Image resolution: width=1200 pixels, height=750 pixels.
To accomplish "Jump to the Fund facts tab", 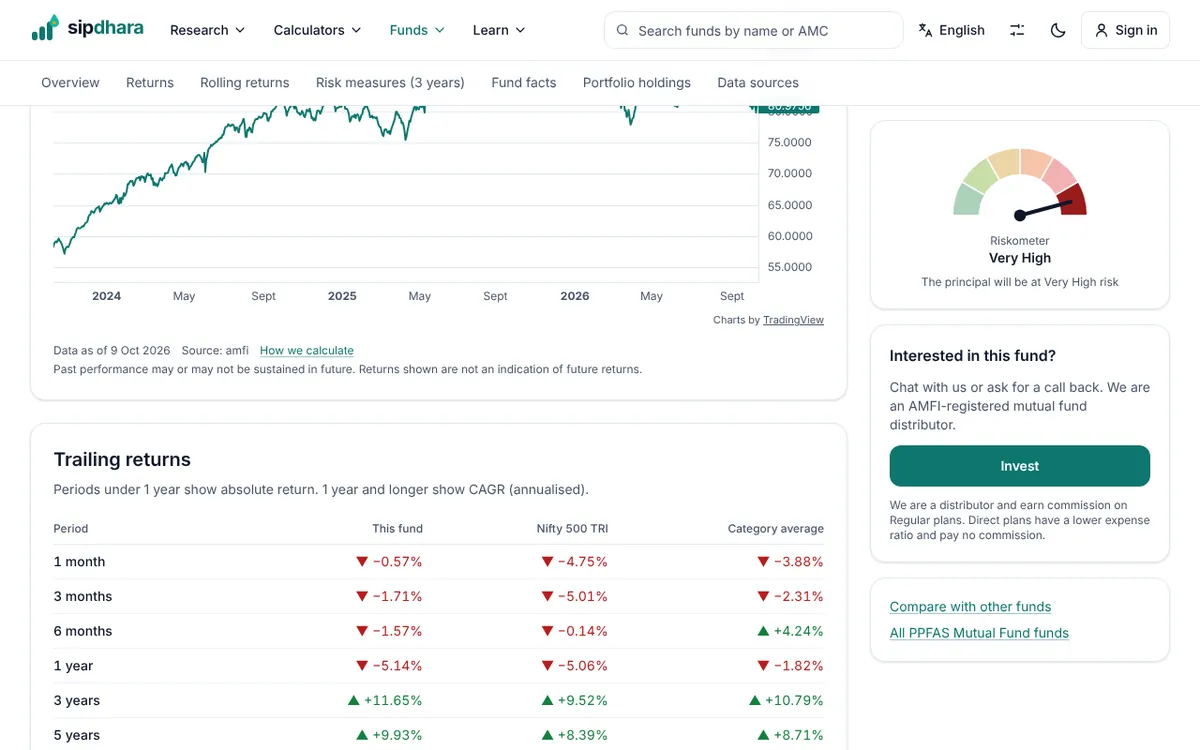I will 524,83.
